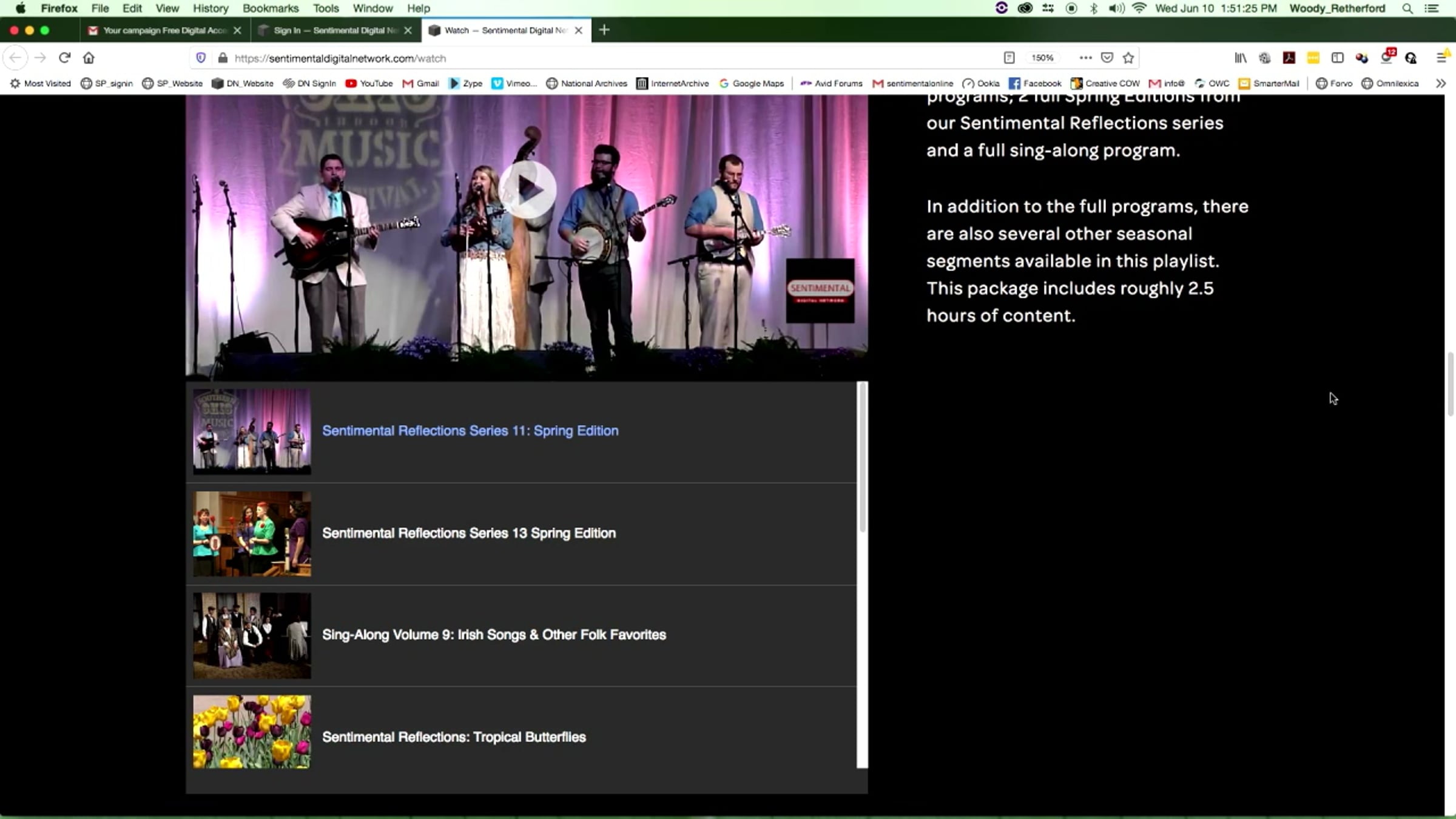This screenshot has width=1456, height=819.
Task: Open Sentimental Reflections Series 13 Spring Edition
Action: tap(468, 533)
